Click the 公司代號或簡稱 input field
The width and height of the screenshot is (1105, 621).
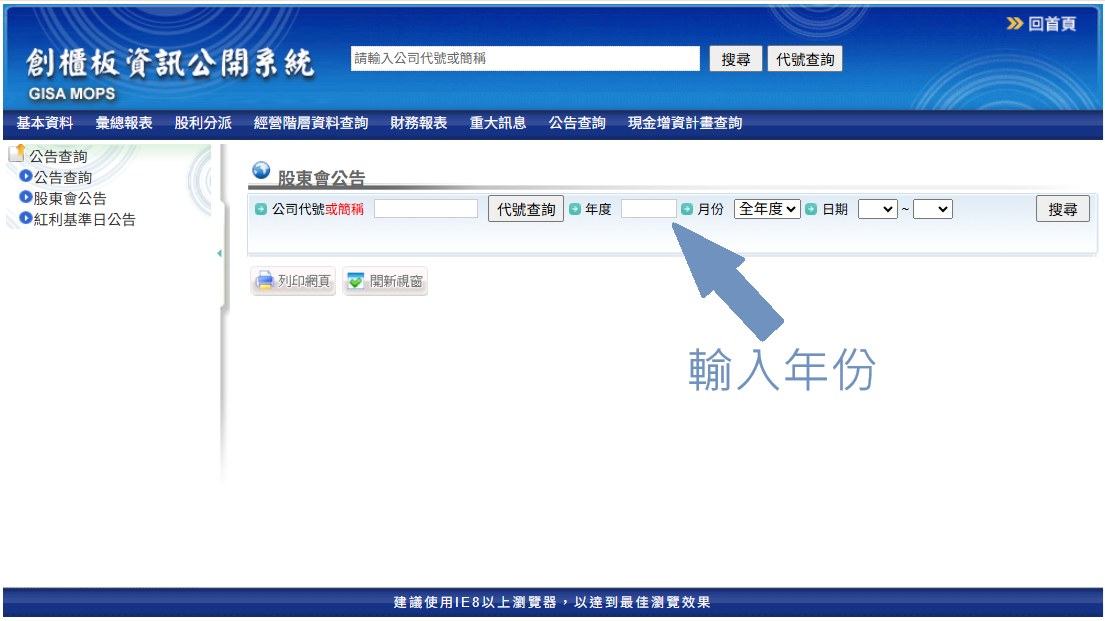point(426,209)
